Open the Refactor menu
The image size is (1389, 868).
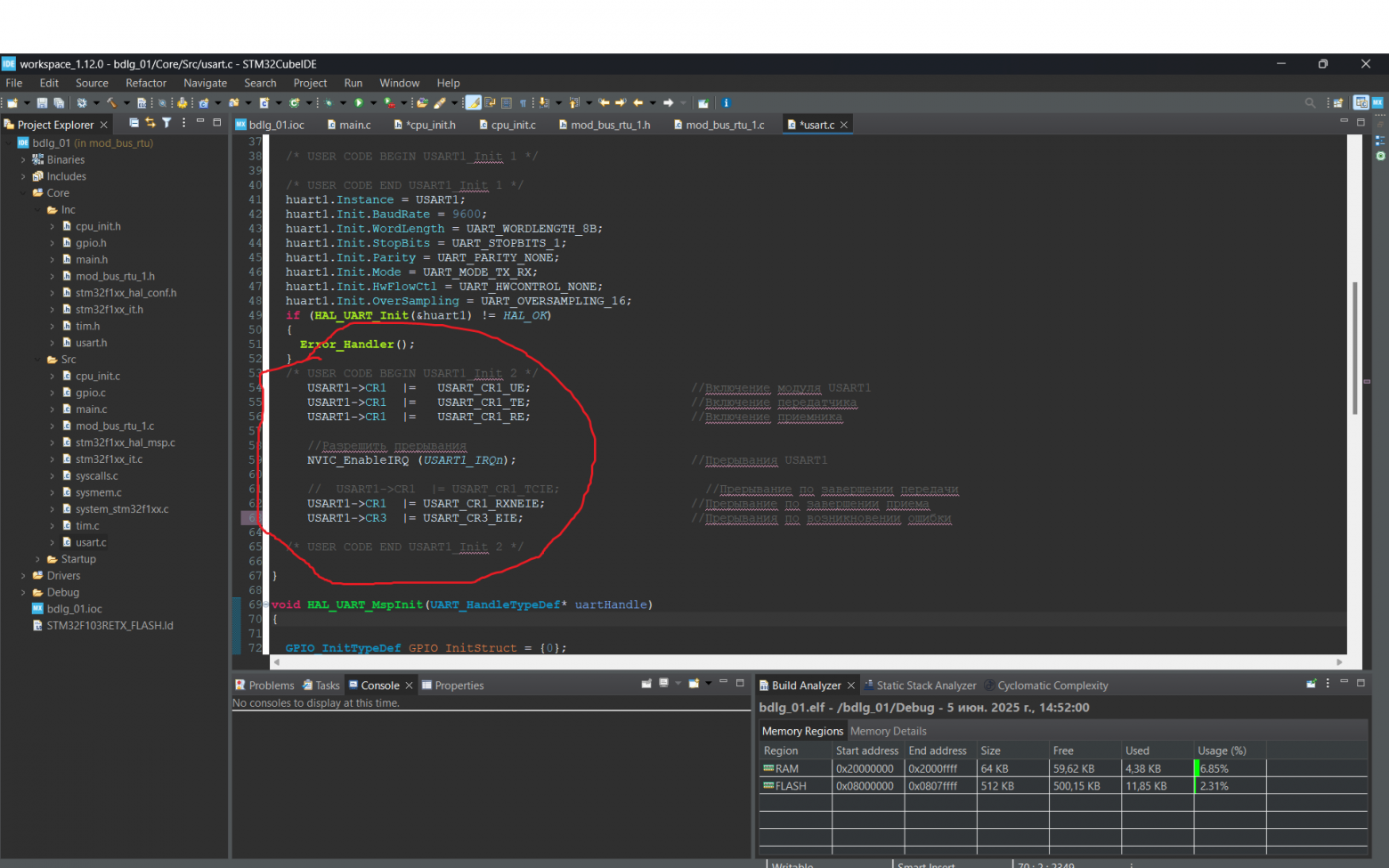145,83
